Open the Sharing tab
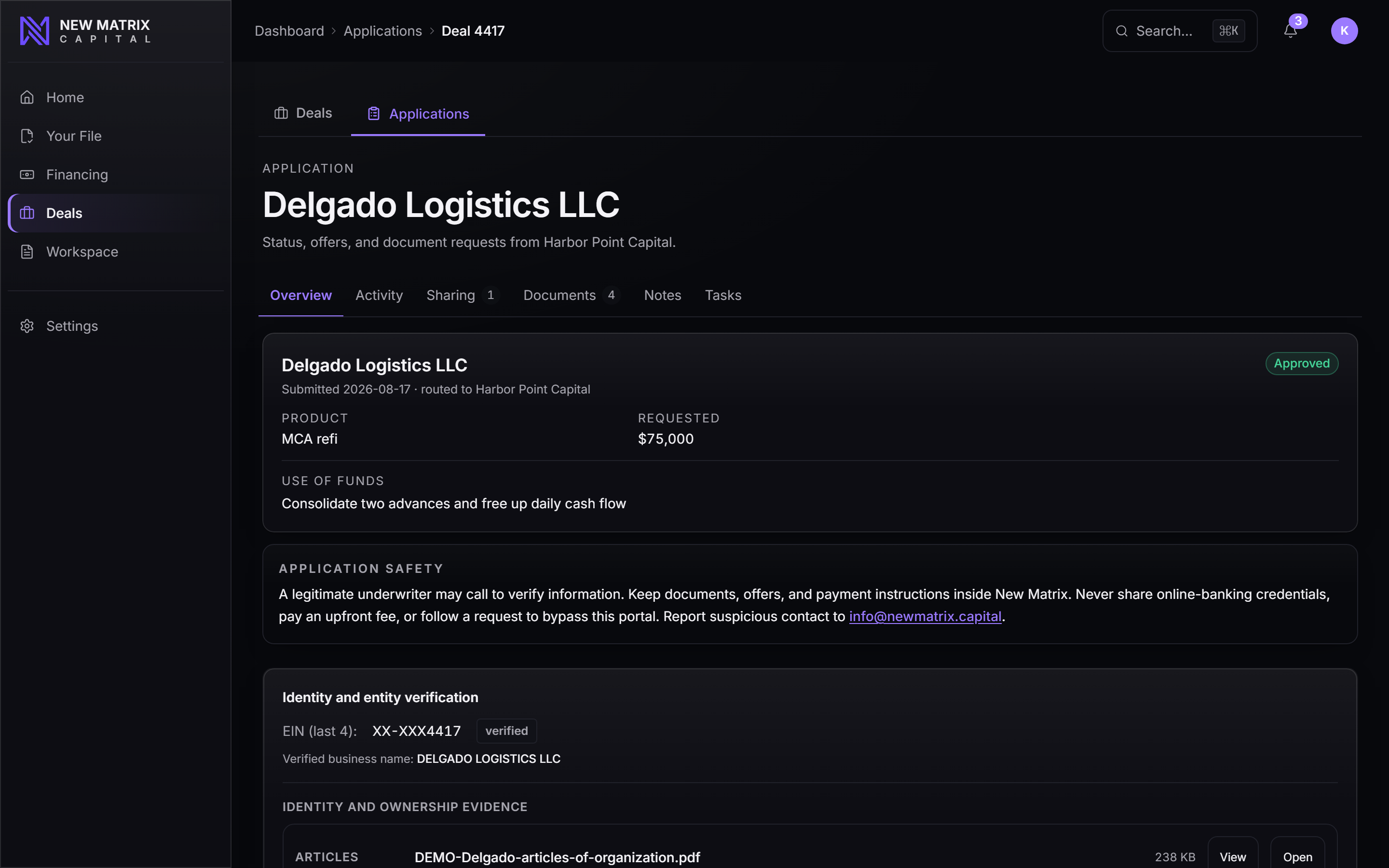This screenshot has height=868, width=1389. [x=463, y=295]
